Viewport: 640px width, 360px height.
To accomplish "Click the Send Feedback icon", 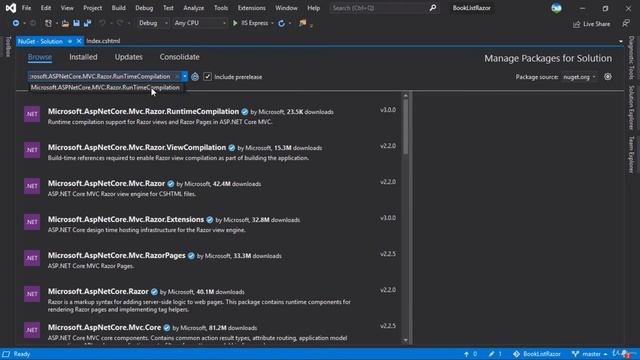I will (626, 24).
